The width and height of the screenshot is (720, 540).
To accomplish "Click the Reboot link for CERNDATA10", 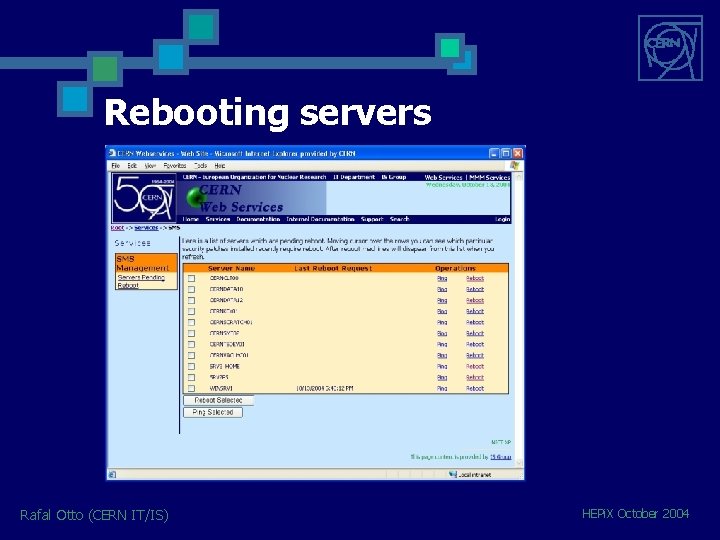I will click(x=475, y=289).
